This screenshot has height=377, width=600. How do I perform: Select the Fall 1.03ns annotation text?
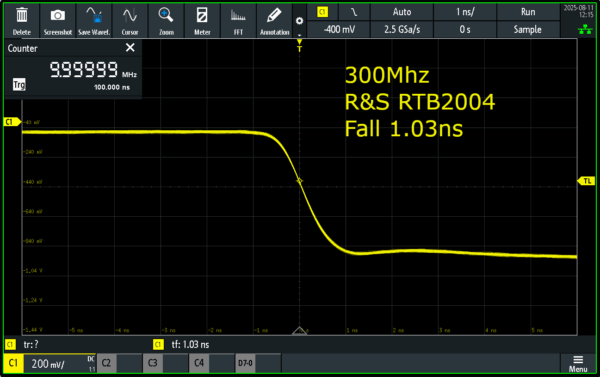pos(404,129)
